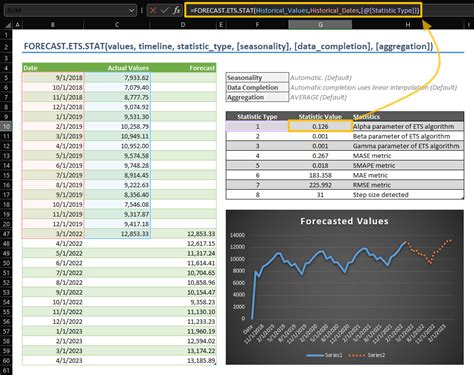Select row 47 header

tap(6, 234)
